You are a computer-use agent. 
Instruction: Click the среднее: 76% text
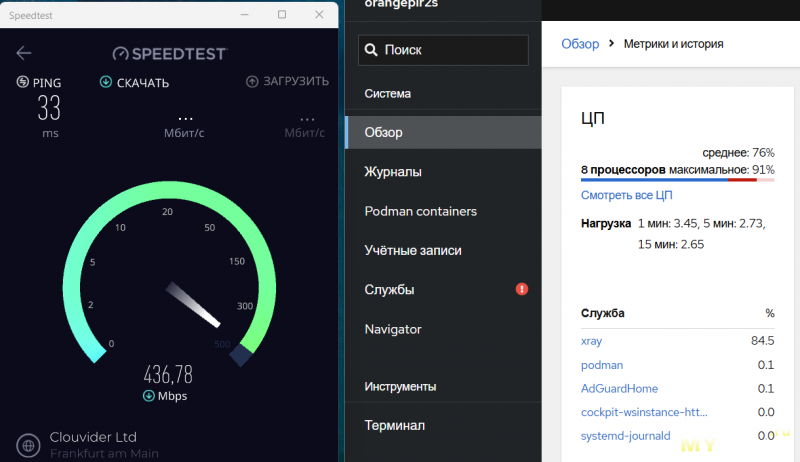[x=738, y=152]
